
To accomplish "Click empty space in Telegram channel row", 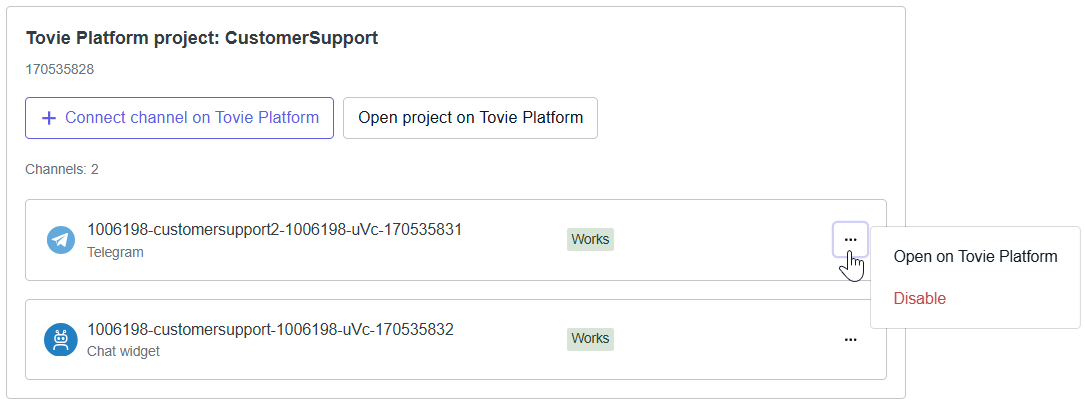I will (x=720, y=240).
